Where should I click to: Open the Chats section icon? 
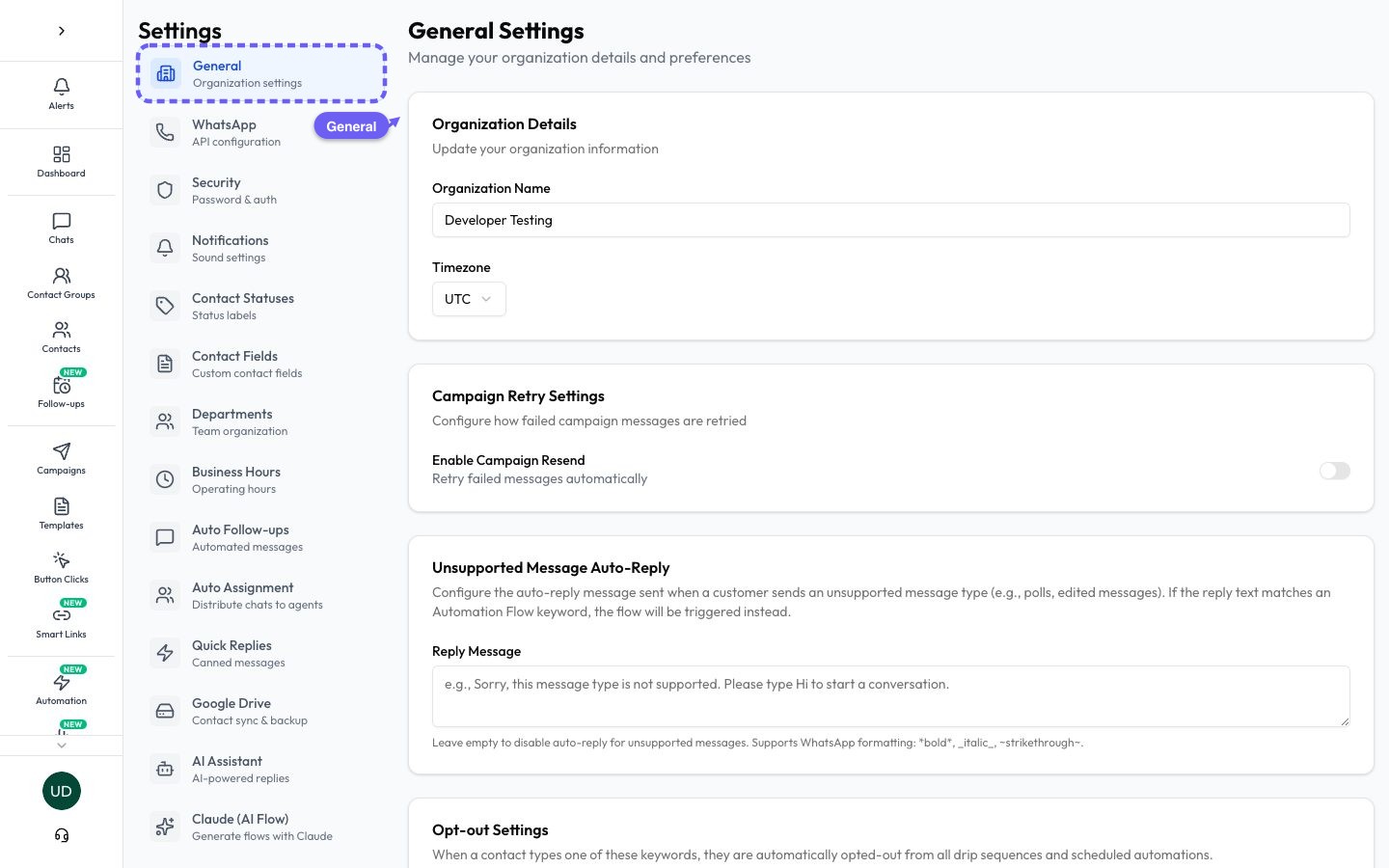tap(62, 221)
